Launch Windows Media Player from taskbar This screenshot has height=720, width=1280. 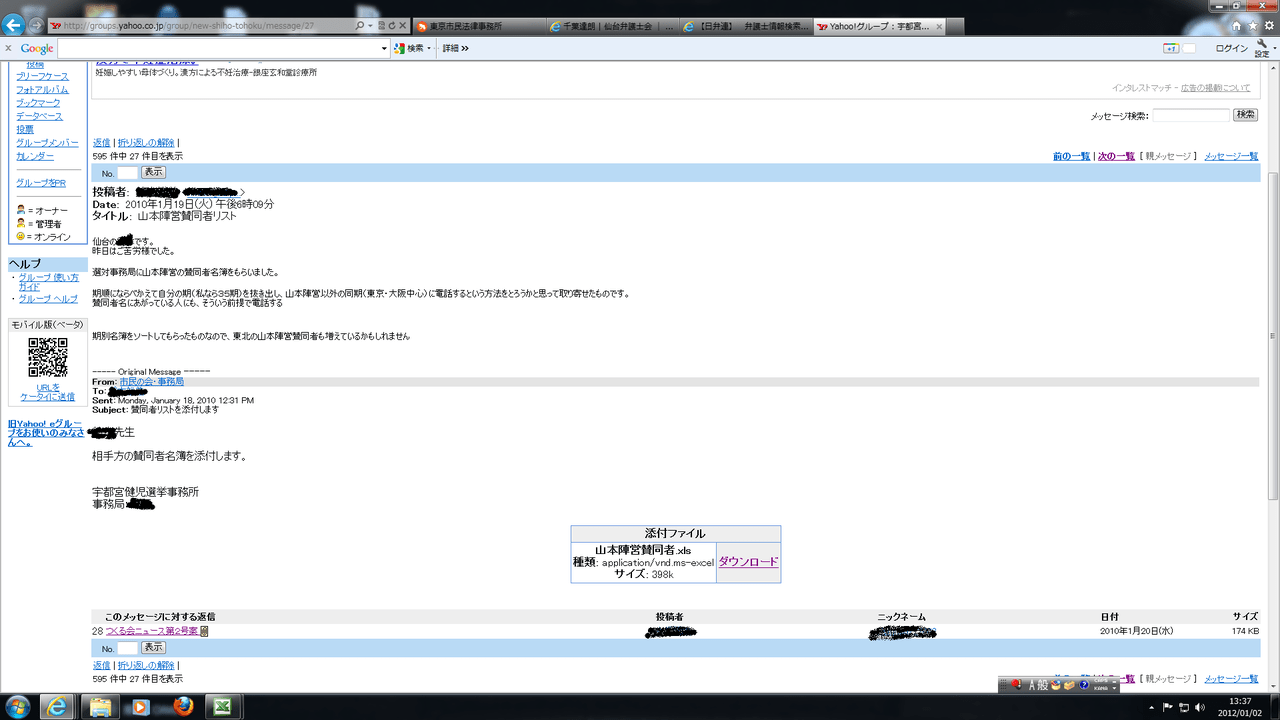pyautogui.click(x=141, y=706)
